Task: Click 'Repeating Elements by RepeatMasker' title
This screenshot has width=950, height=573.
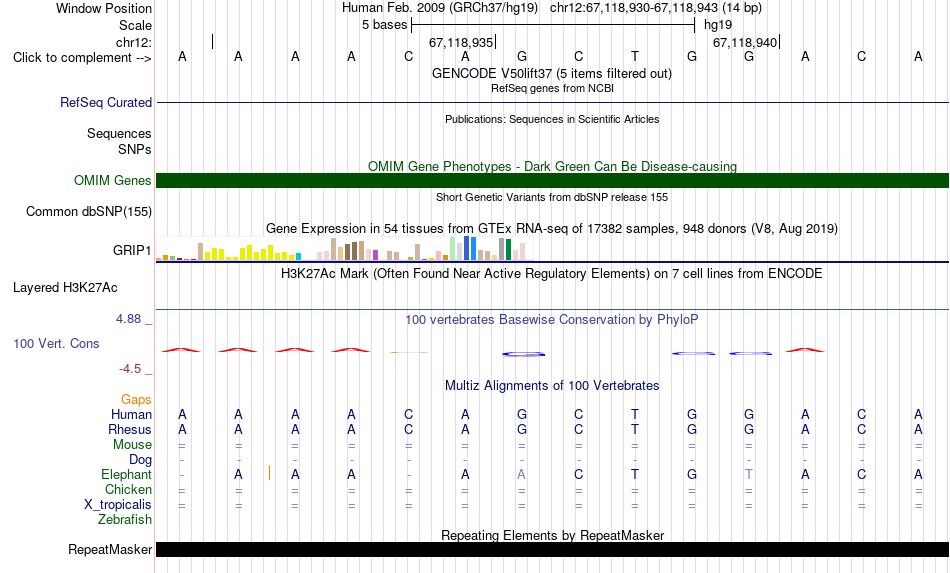Action: coord(553,535)
